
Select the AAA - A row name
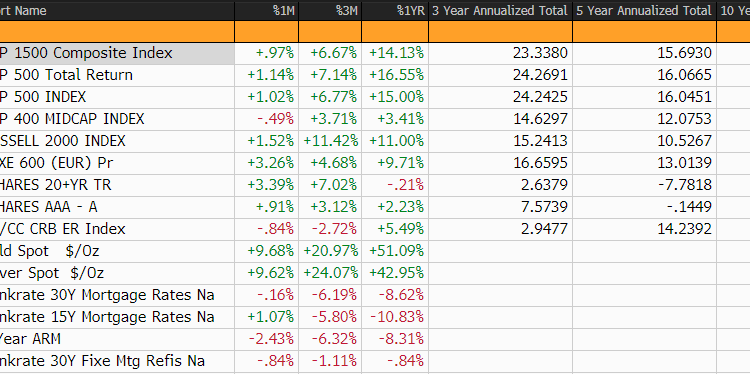[117, 207]
